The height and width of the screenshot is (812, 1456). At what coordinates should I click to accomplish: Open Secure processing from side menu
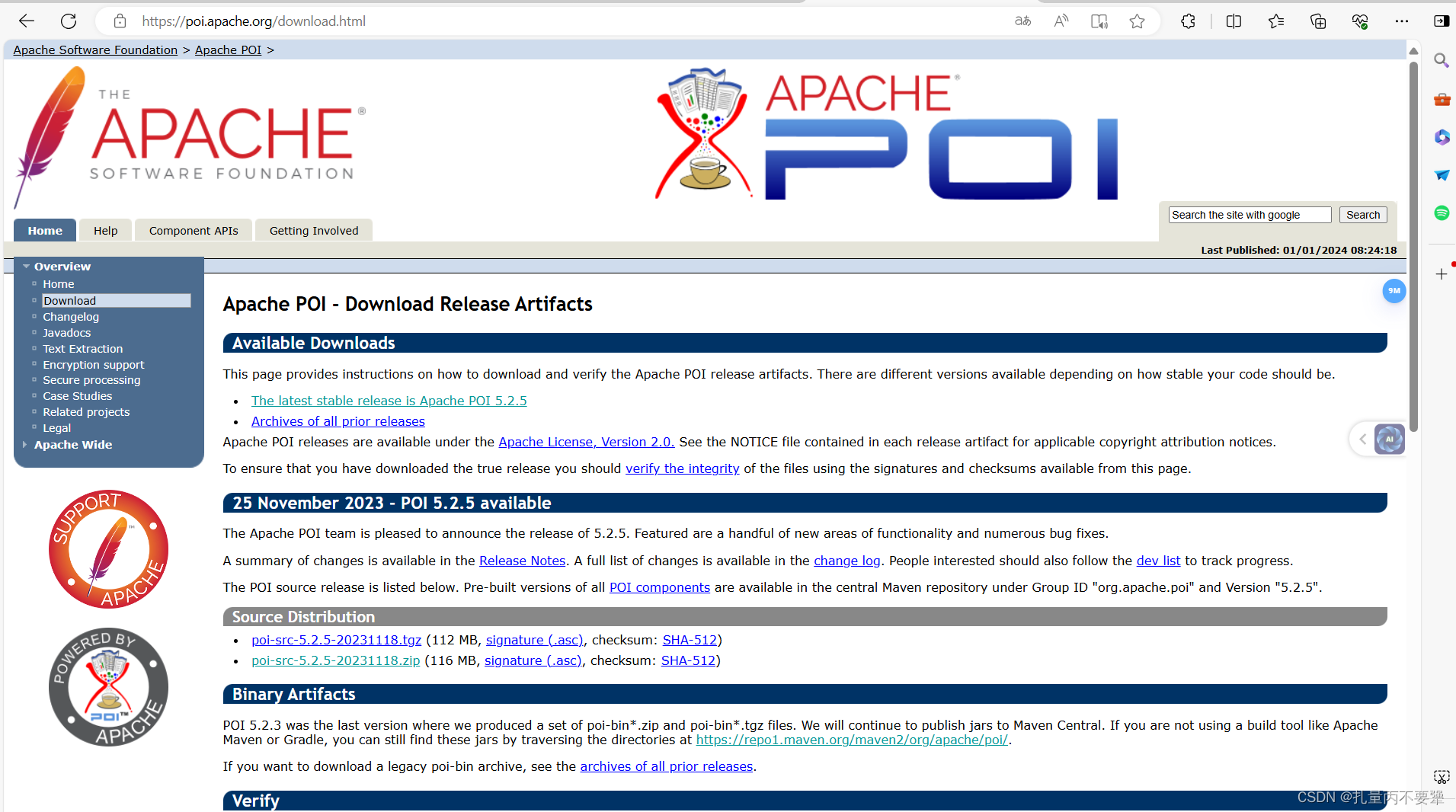point(91,380)
